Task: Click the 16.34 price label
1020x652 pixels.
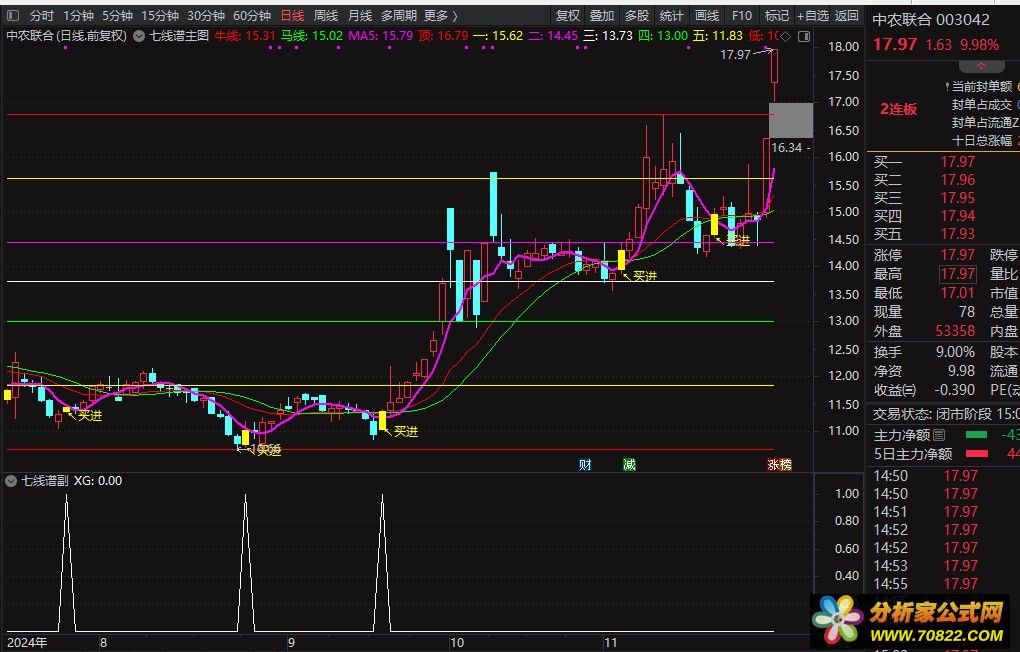Action: (786, 148)
